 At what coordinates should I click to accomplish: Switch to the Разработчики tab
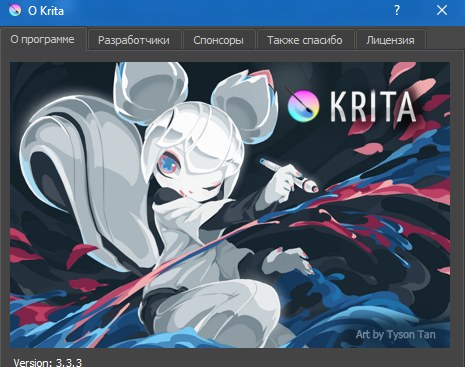[134, 40]
